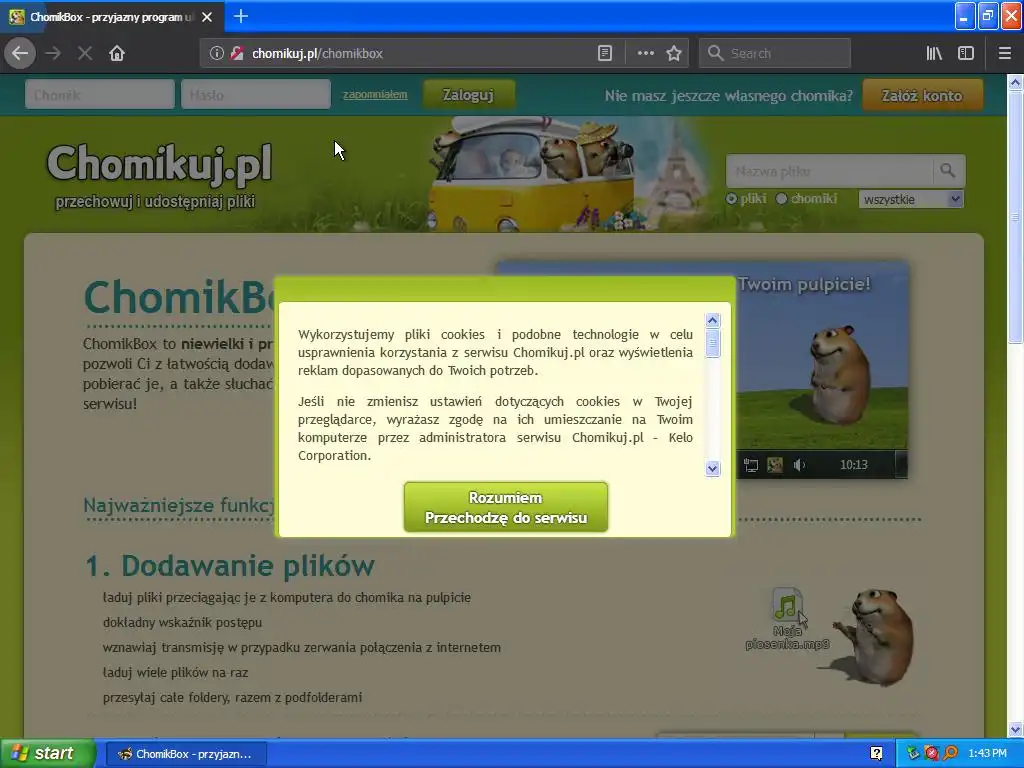Click the help question mark tray icon
Screen dimensions: 1024x768
(x=876, y=754)
